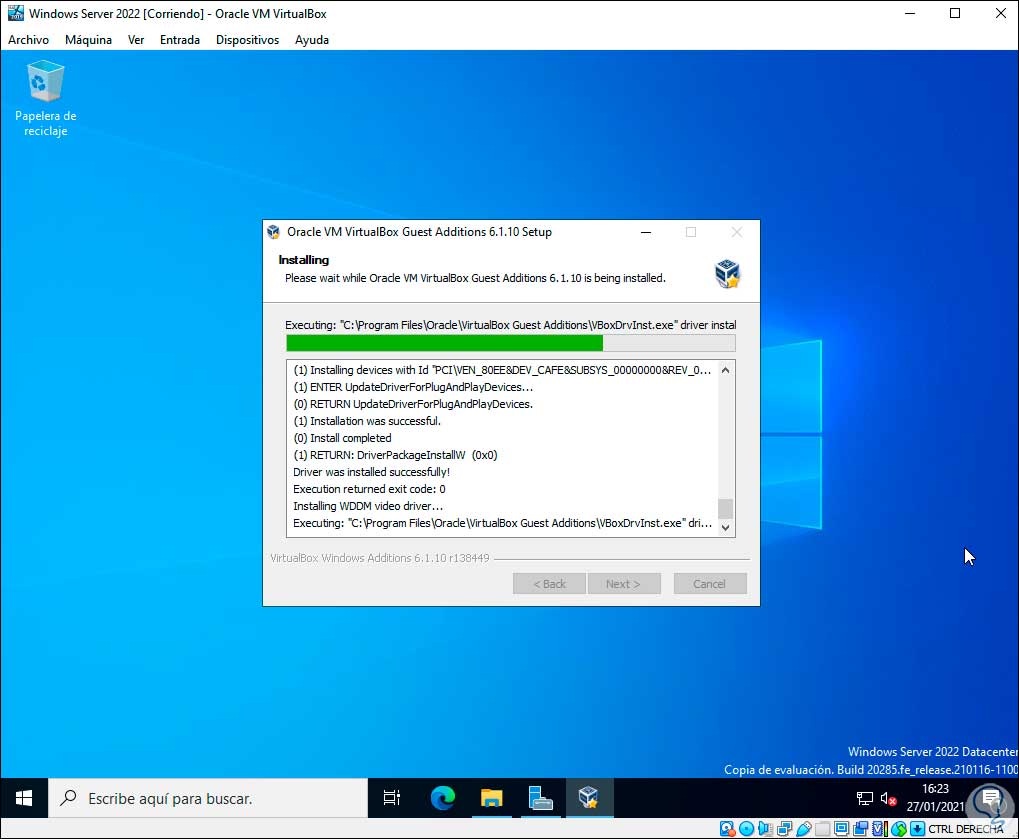
Task: Click the mouse integration status icon
Action: (899, 829)
